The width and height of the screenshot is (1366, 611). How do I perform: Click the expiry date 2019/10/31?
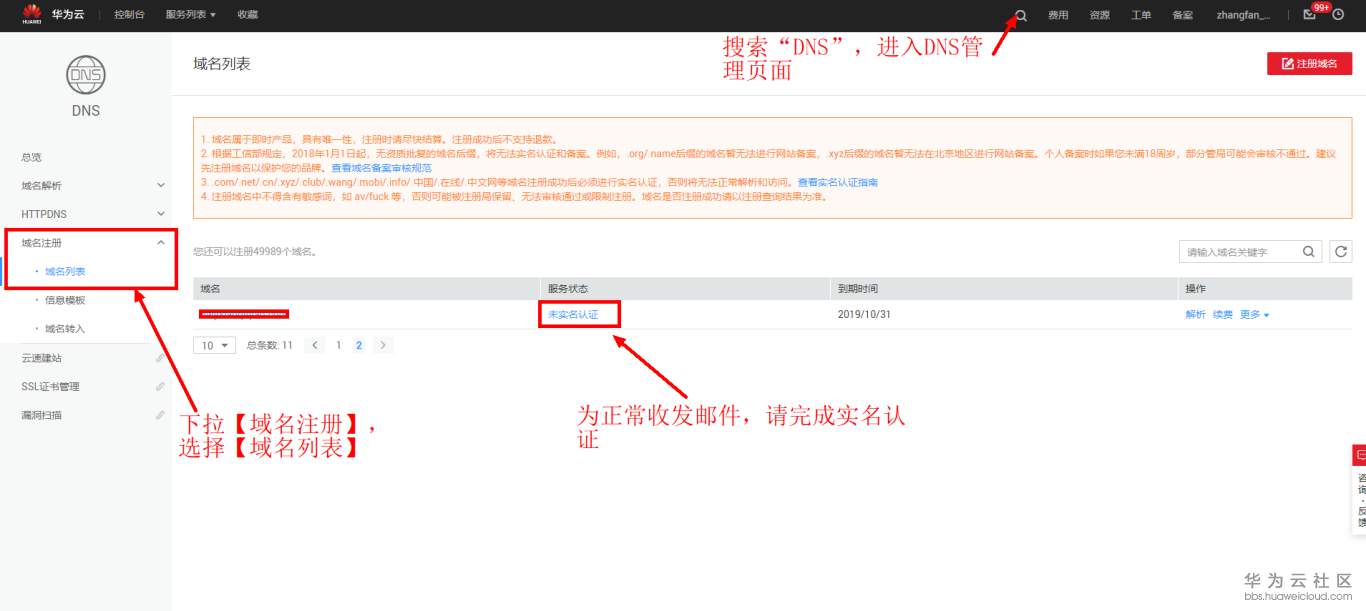tap(863, 314)
